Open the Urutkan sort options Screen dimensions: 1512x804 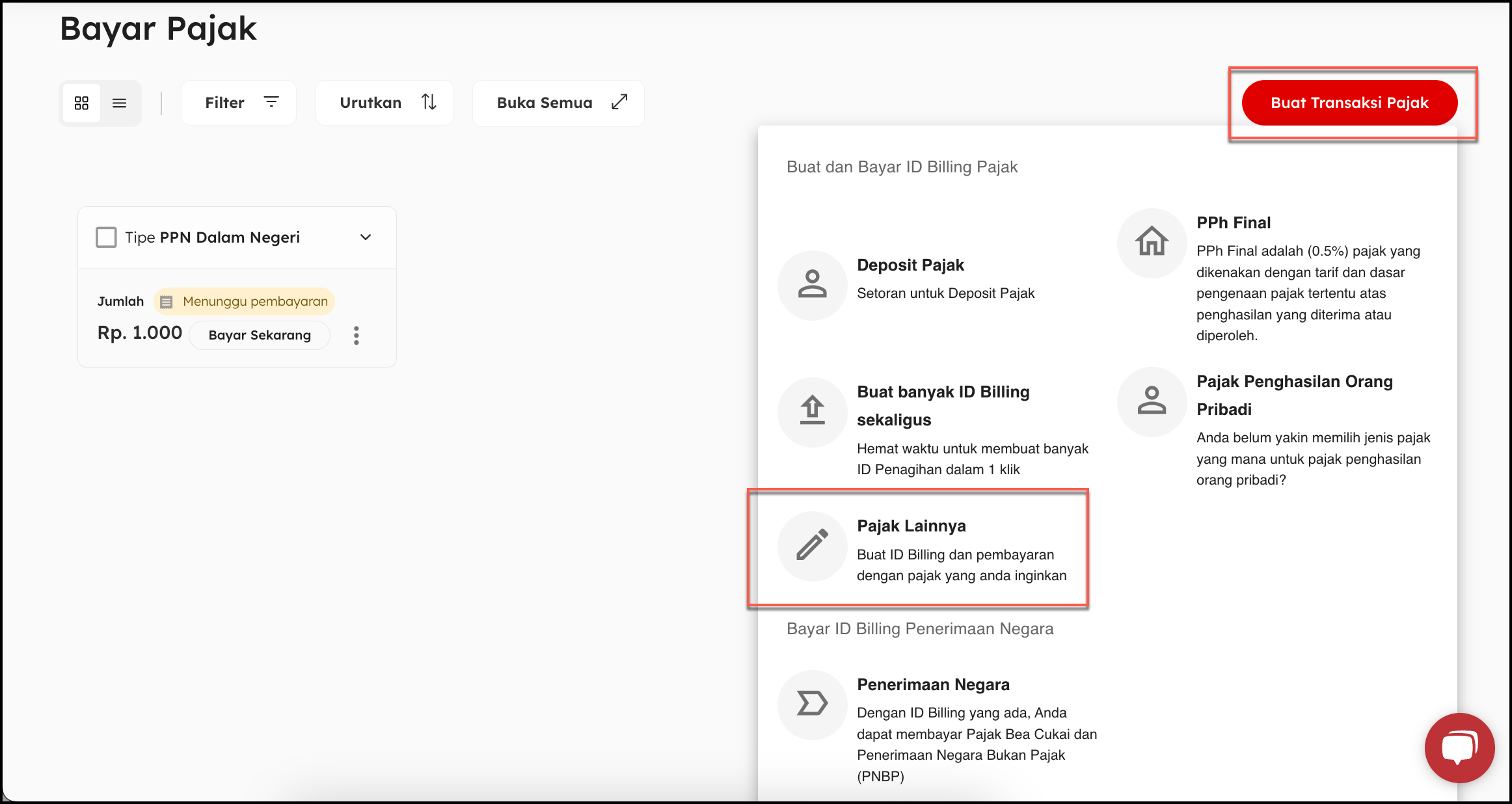tap(385, 103)
